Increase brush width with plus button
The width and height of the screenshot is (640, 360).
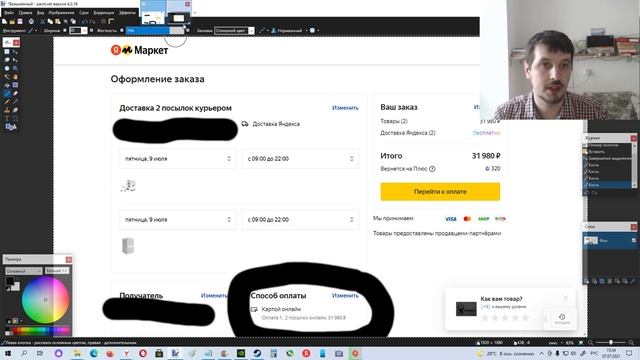[91, 31]
